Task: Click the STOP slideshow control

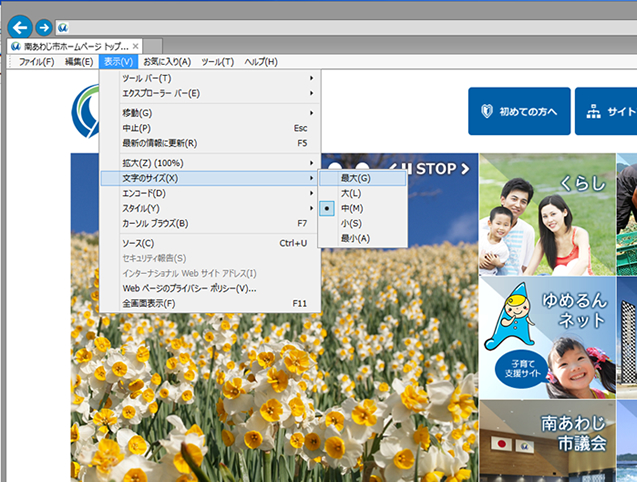Action: point(429,169)
